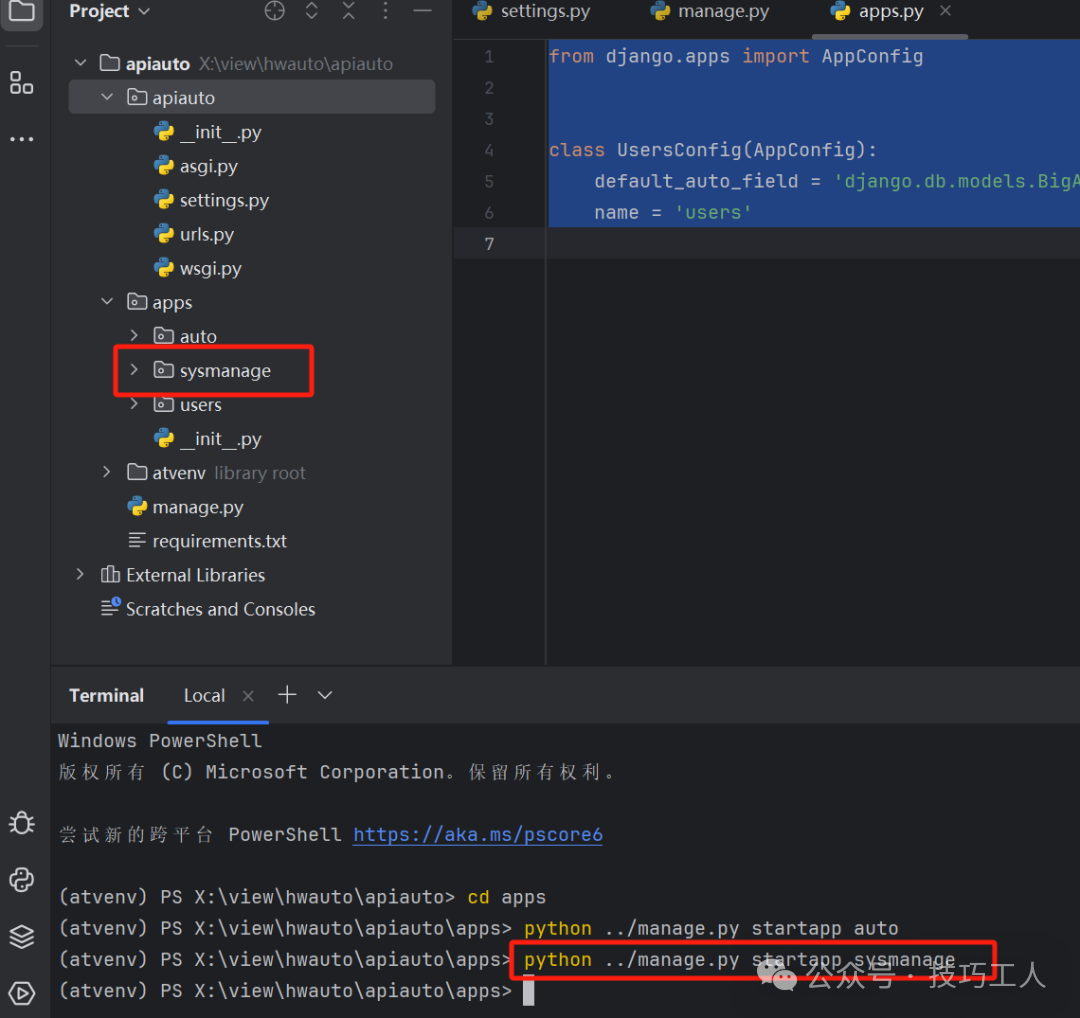Click the Collapse All icon in Project panel
The height and width of the screenshot is (1018, 1080).
348,11
